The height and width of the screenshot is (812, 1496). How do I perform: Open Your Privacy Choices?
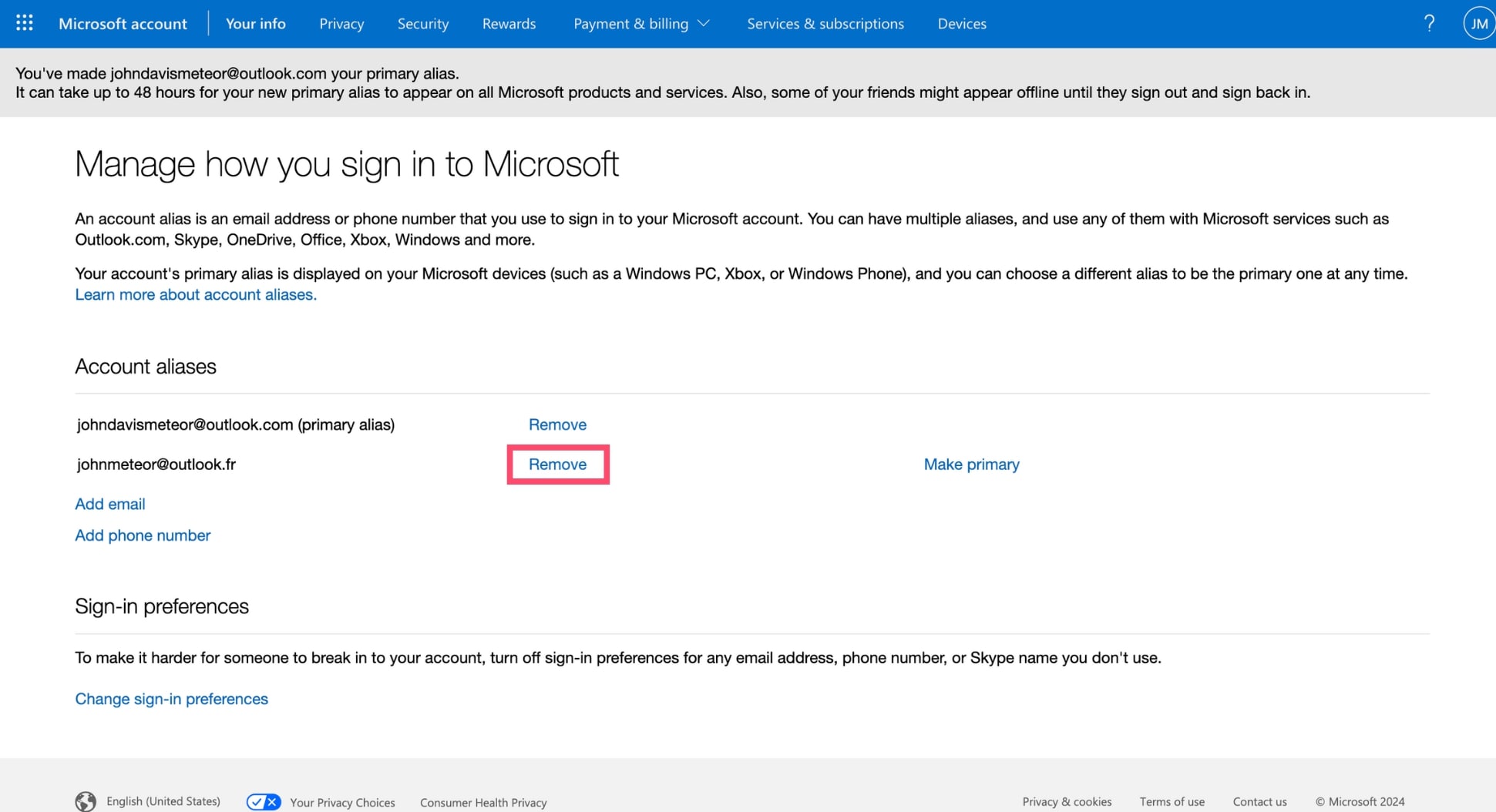pyautogui.click(x=342, y=802)
